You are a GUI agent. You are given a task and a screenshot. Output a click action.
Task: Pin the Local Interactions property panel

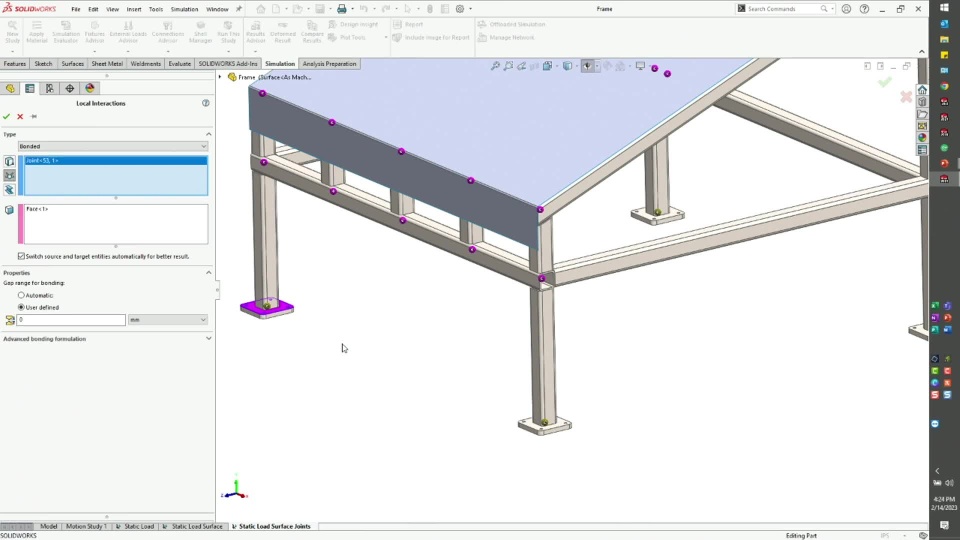pos(34,116)
